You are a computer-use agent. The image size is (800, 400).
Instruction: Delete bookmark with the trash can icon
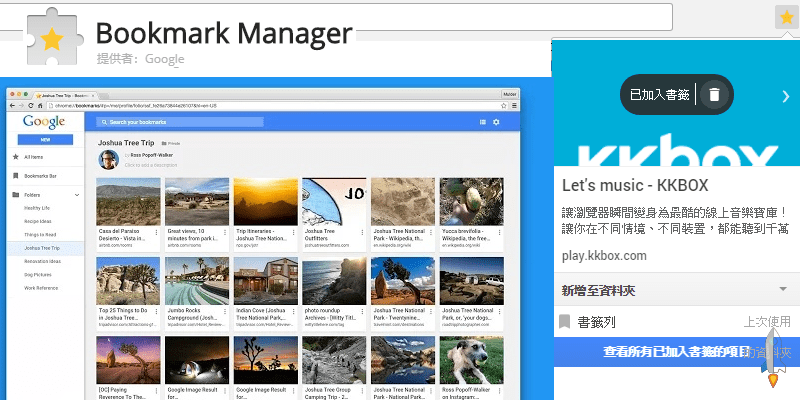(714, 95)
